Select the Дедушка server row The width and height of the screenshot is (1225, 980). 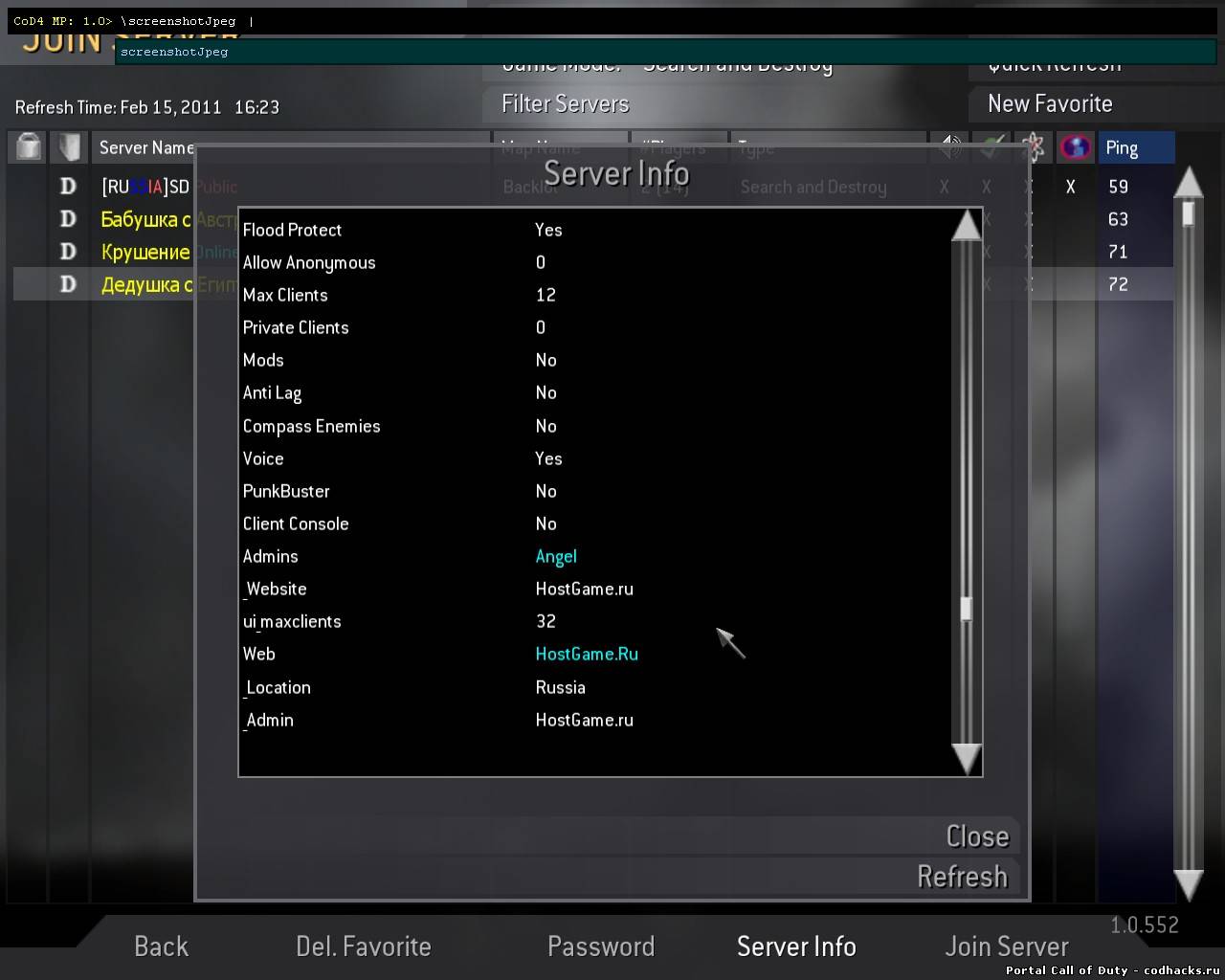(593, 284)
